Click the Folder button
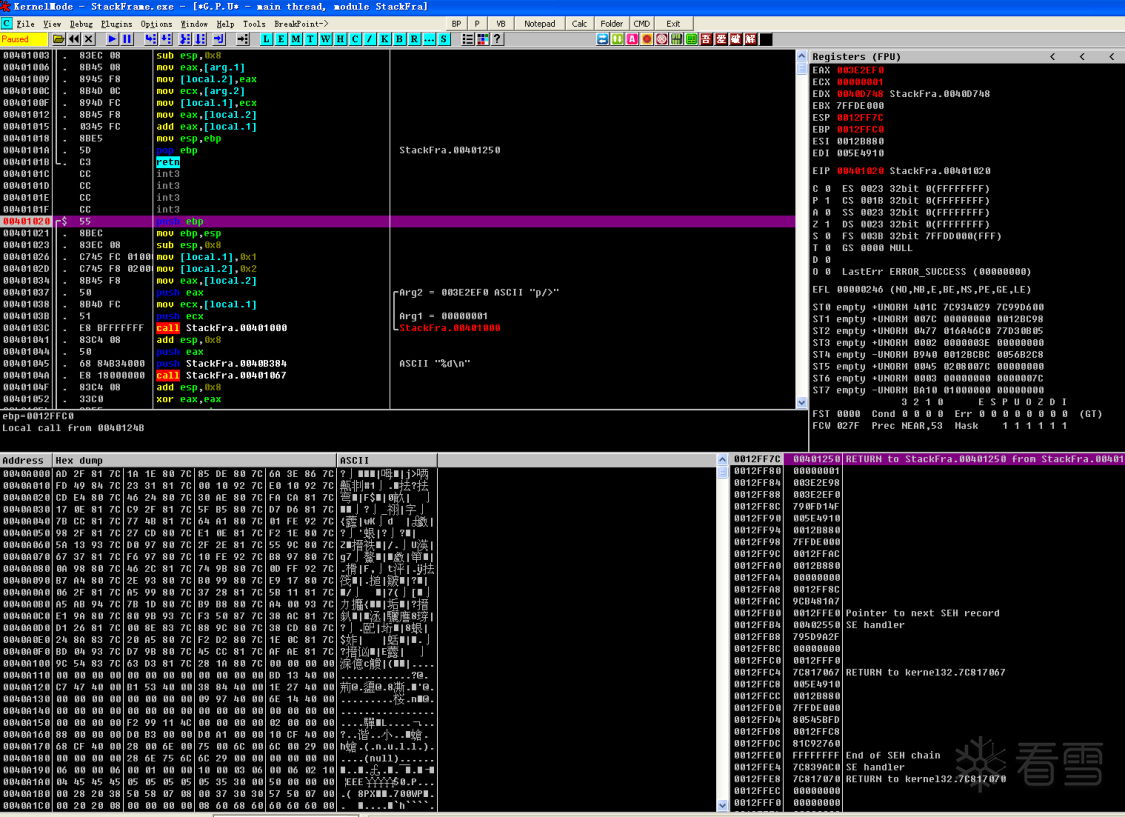1125x817 pixels. 612,24
